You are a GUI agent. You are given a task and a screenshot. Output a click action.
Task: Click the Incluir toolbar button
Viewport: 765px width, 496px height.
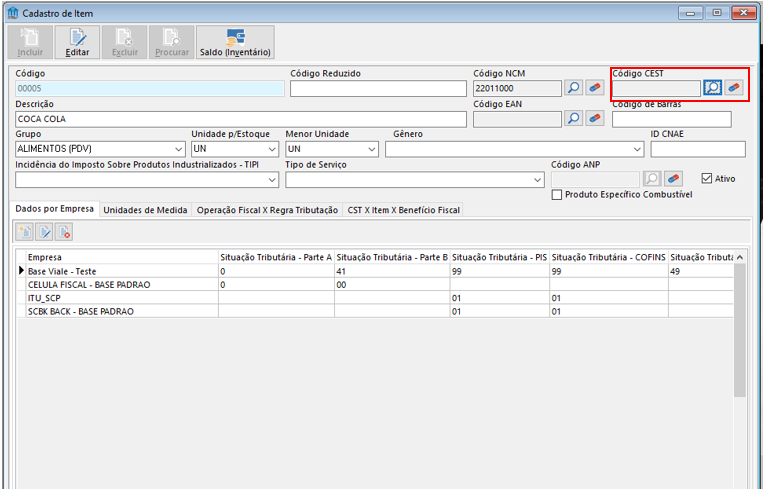30,42
